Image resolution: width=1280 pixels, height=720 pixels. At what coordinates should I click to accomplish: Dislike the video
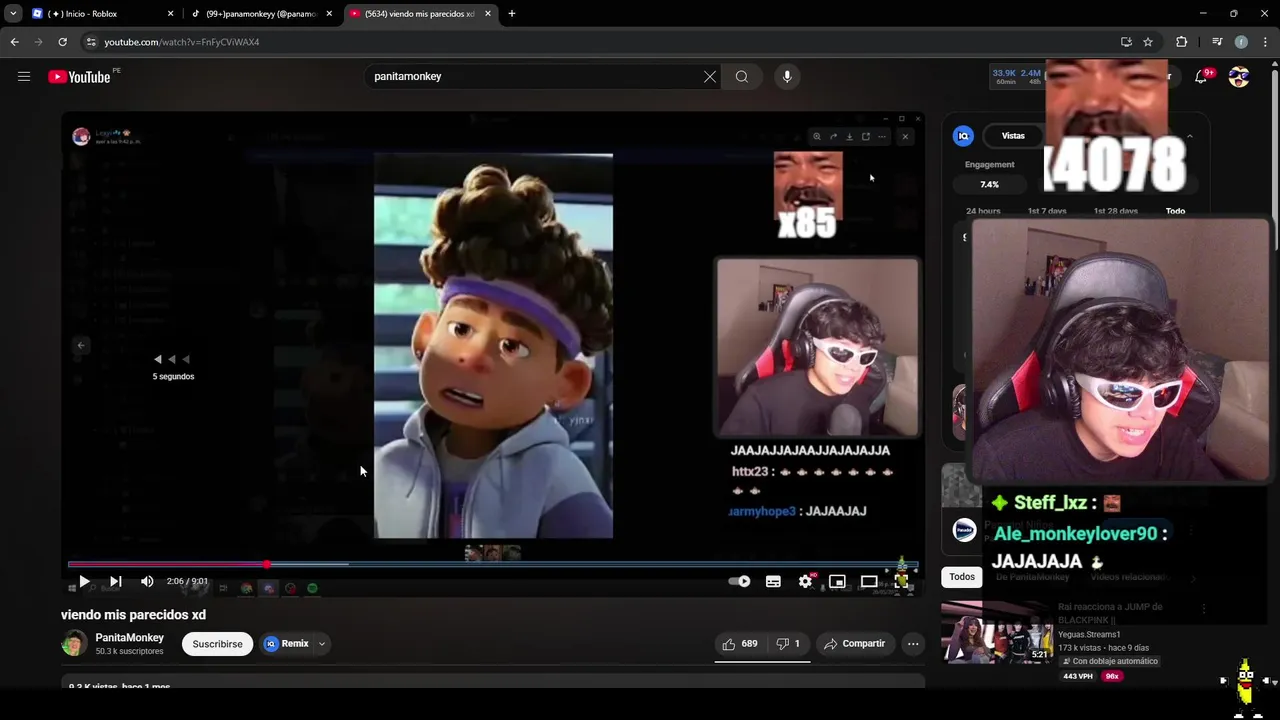click(x=788, y=644)
